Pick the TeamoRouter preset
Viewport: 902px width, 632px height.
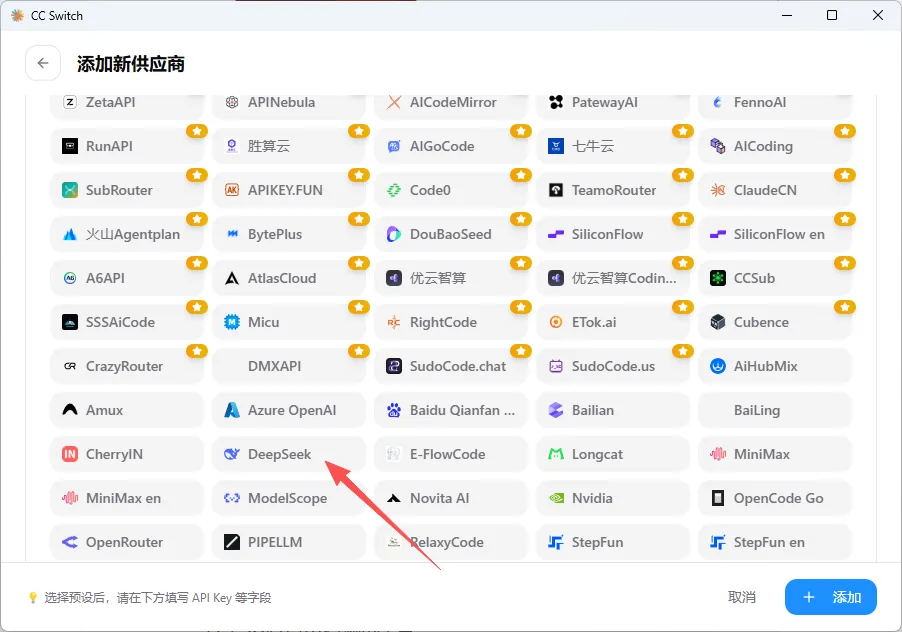[x=613, y=190]
